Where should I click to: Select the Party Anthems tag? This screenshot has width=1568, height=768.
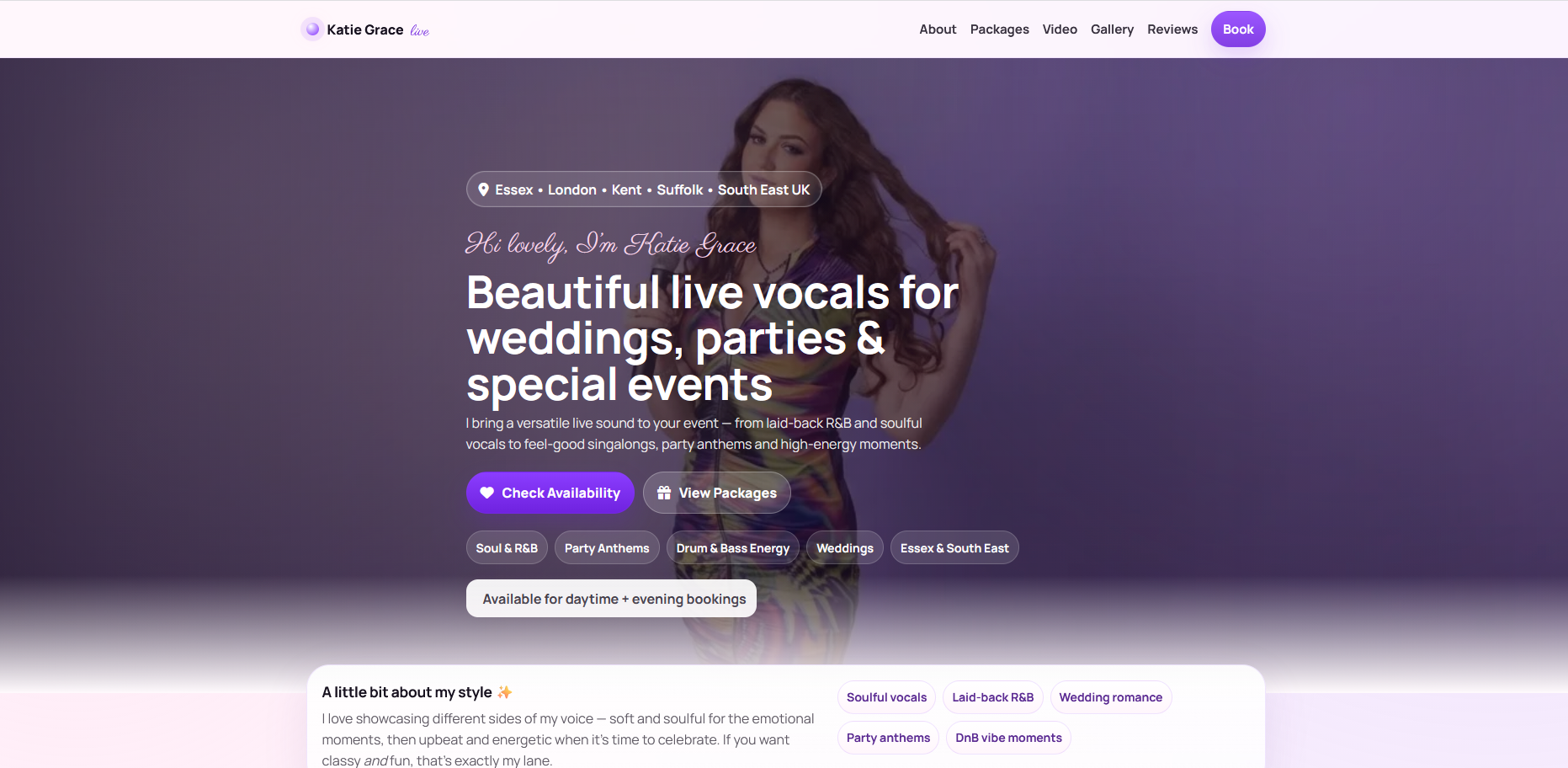607,548
